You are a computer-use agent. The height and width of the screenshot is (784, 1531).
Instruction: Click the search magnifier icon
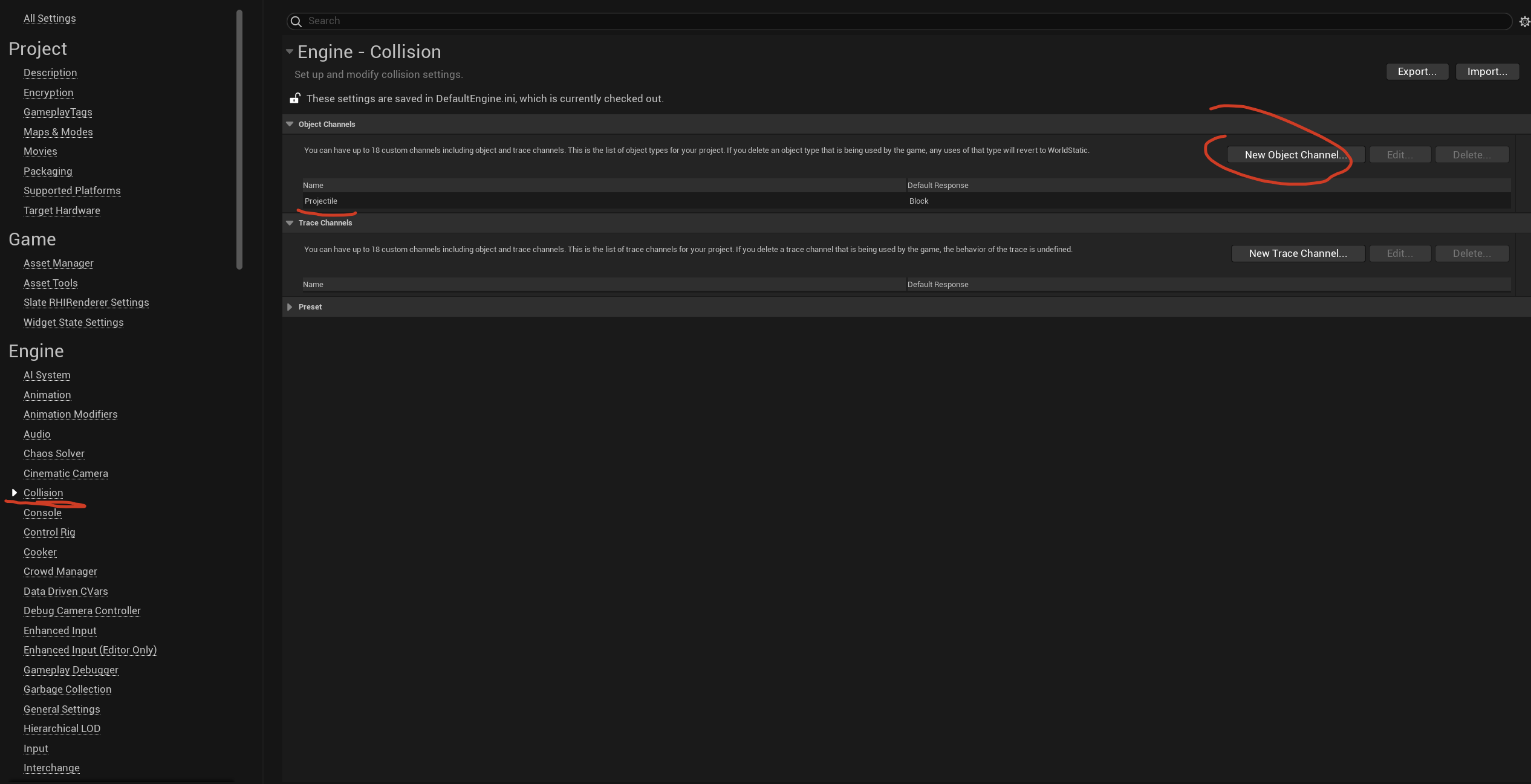tap(296, 22)
